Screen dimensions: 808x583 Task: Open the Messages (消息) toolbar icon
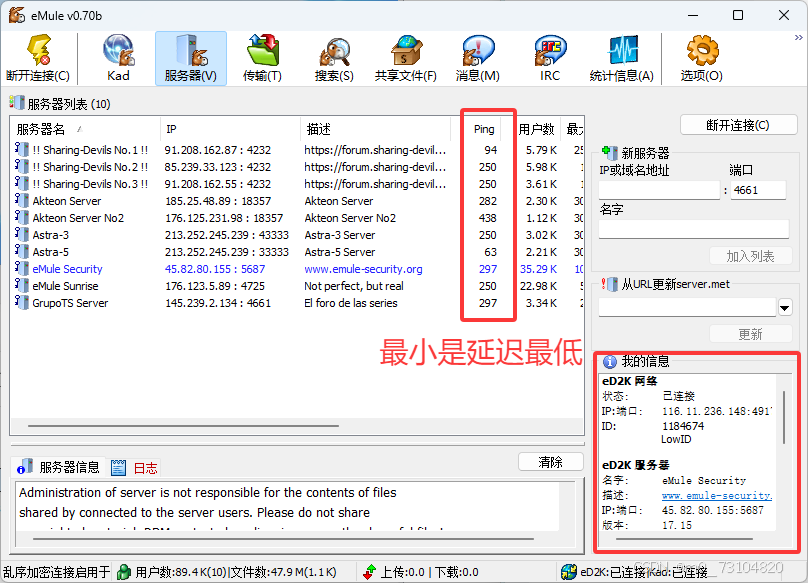[478, 58]
